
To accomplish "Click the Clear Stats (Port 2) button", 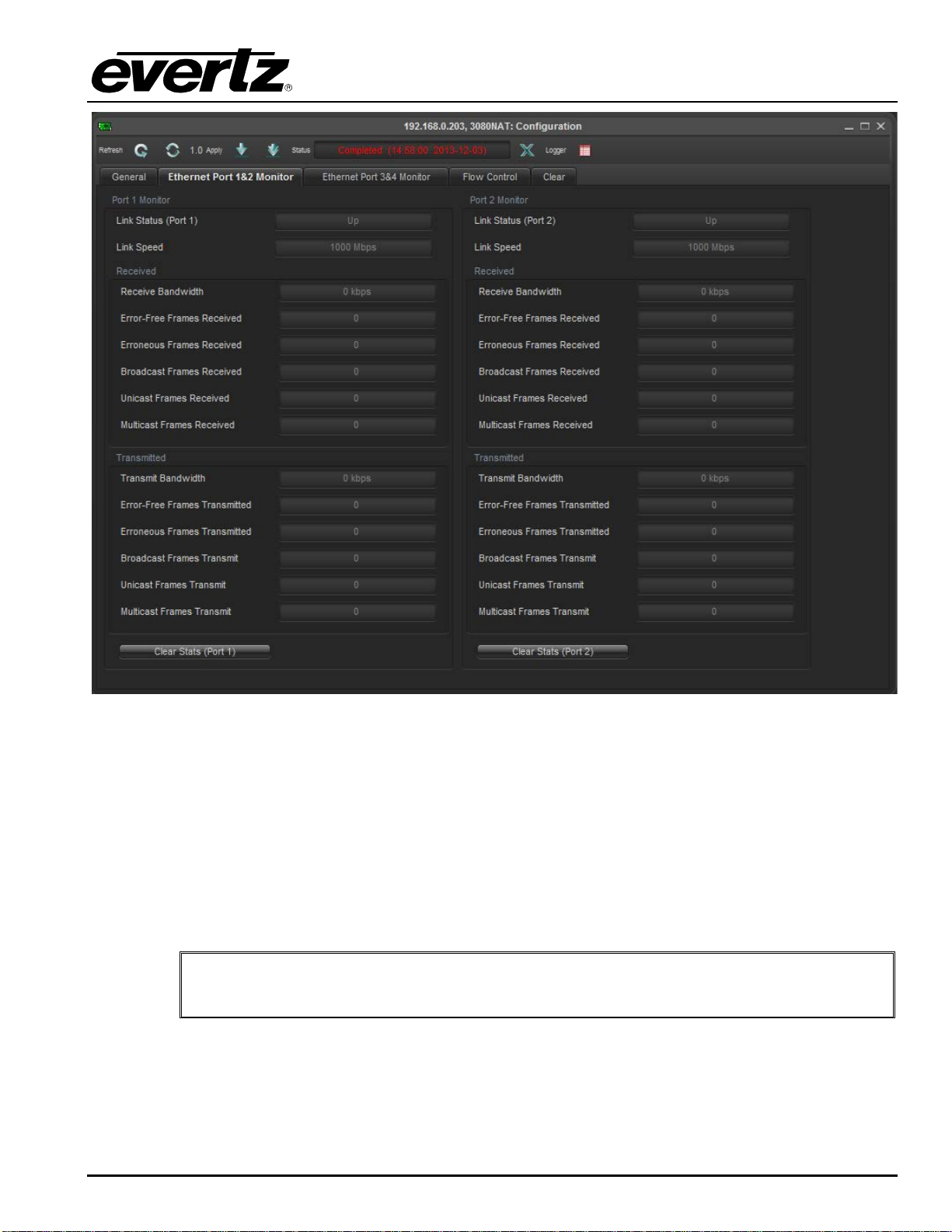I will click(x=553, y=651).
